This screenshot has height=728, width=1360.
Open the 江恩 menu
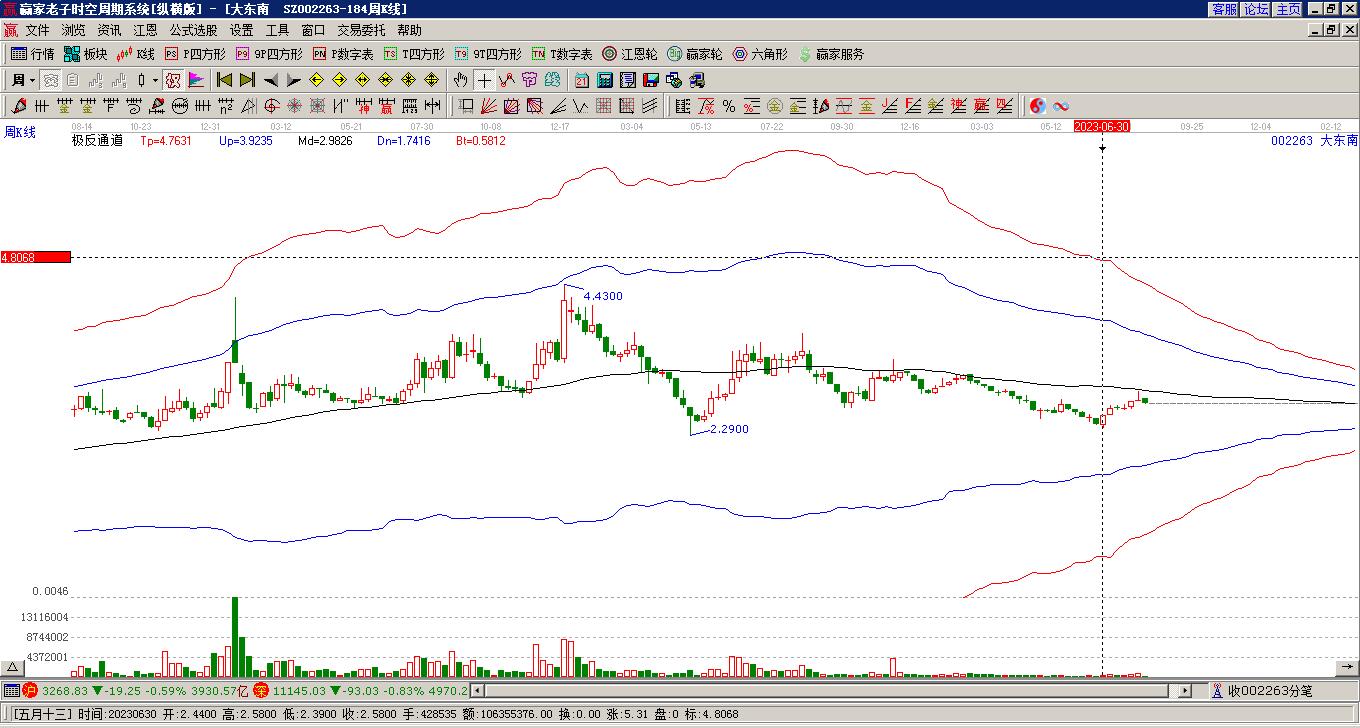145,31
